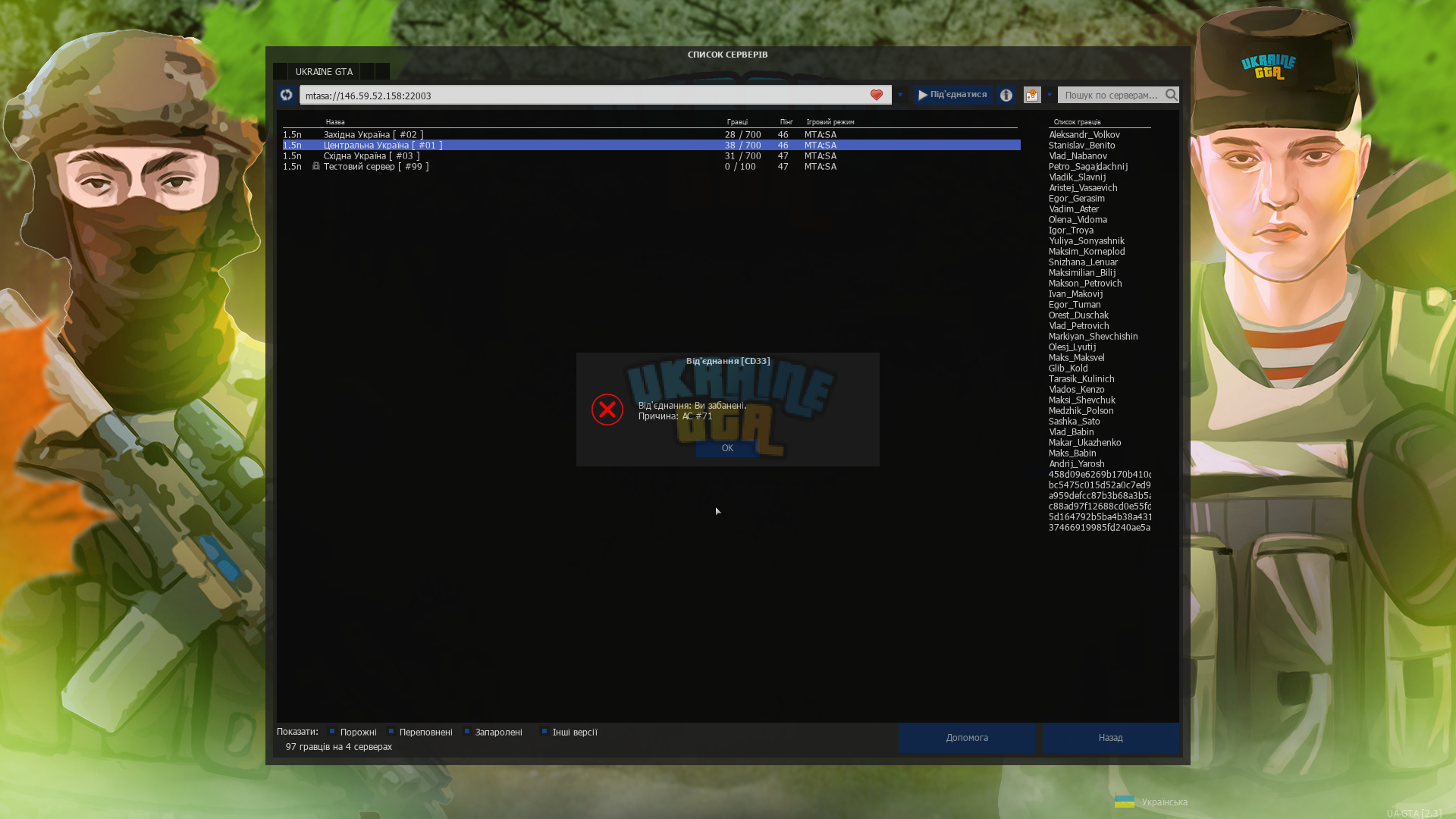Image resolution: width=1456 pixels, height=819 pixels.
Task: Click the Українська language link
Action: pos(1165,802)
